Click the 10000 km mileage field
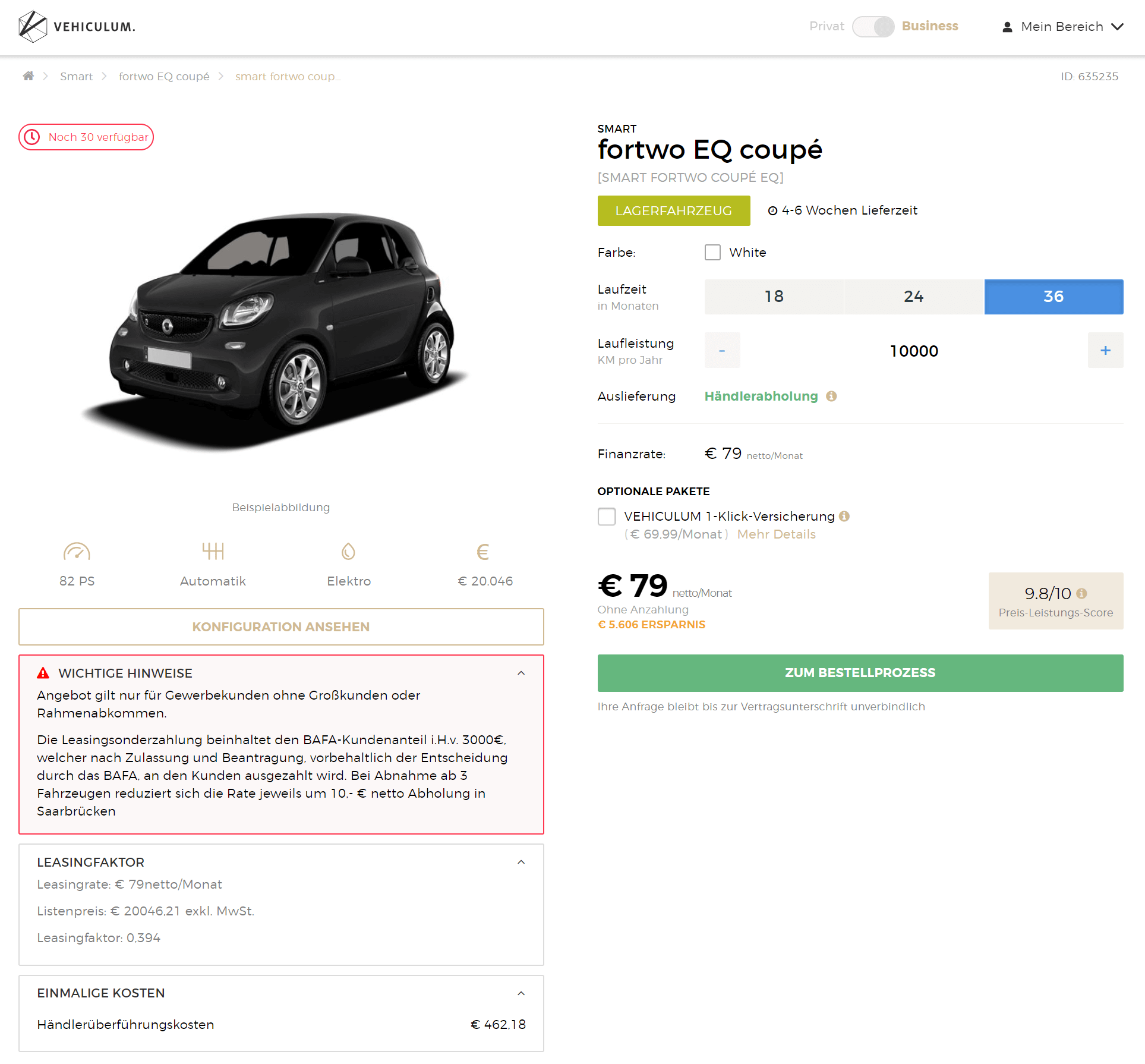Screen dimensions: 1145x1064 [914, 351]
